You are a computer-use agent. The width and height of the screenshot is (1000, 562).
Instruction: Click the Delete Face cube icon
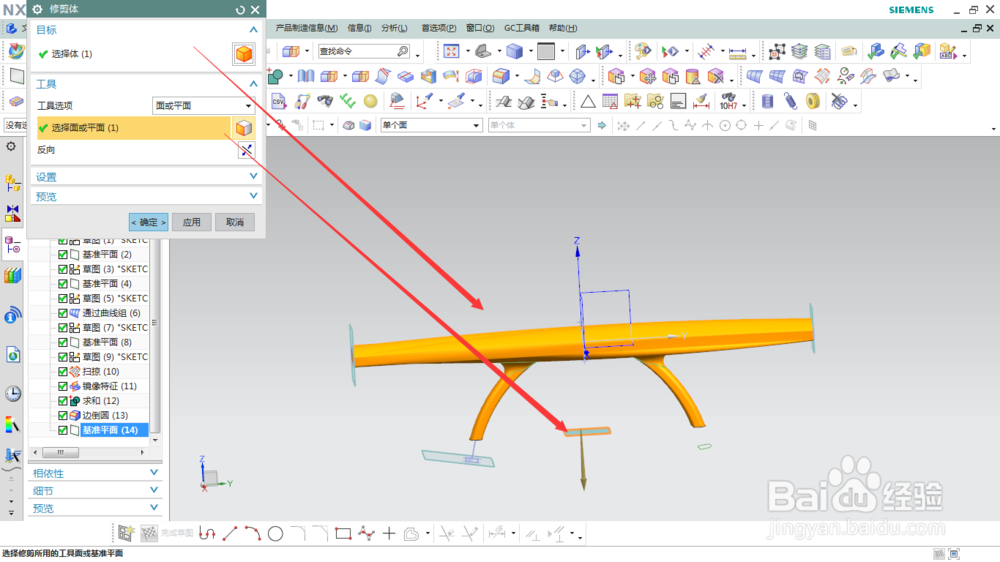[x=716, y=77]
